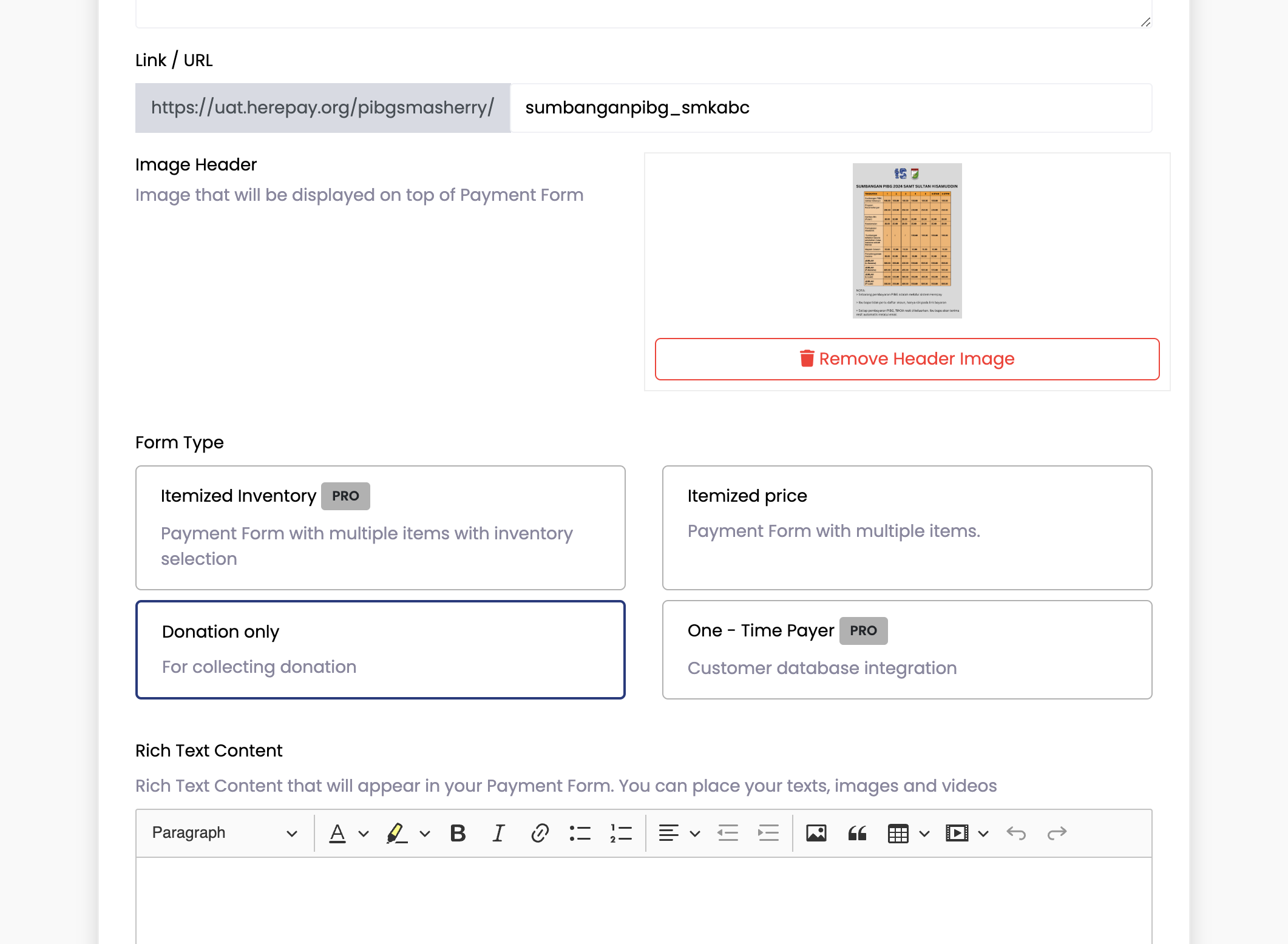
Task: Undo the last editor action
Action: (1016, 833)
